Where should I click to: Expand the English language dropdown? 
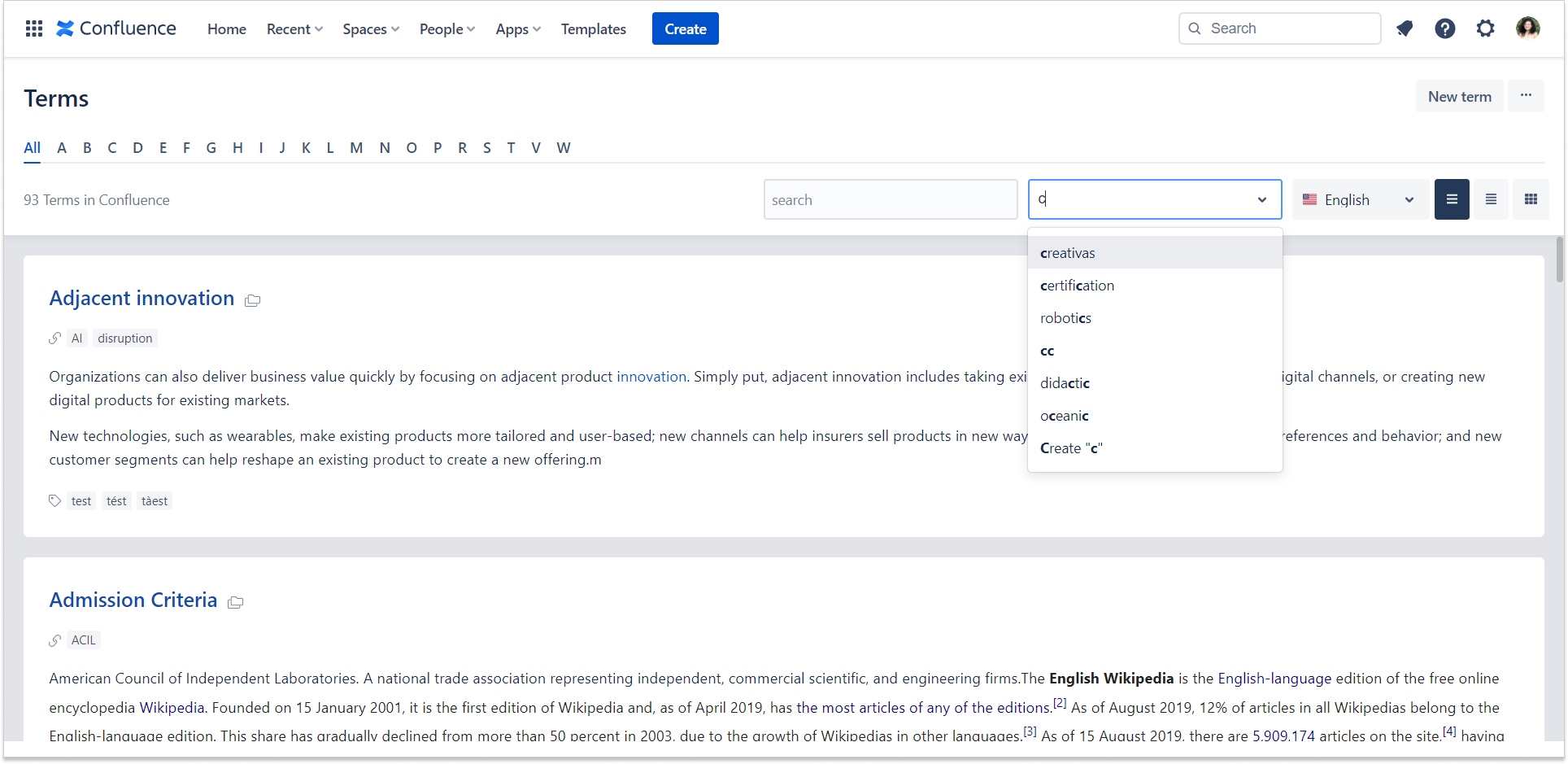click(1359, 199)
